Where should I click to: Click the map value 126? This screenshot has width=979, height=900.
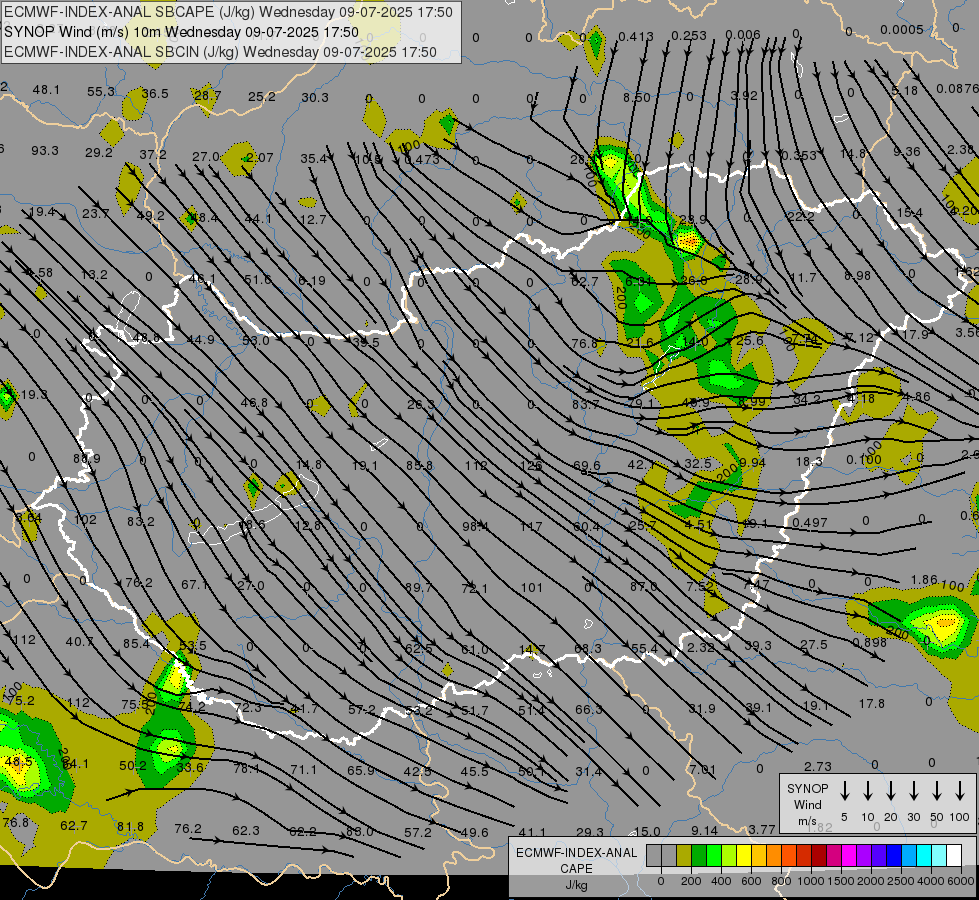coord(531,465)
